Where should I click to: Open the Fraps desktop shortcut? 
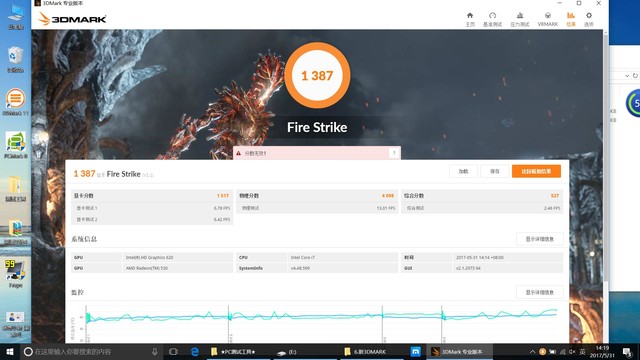(16, 274)
